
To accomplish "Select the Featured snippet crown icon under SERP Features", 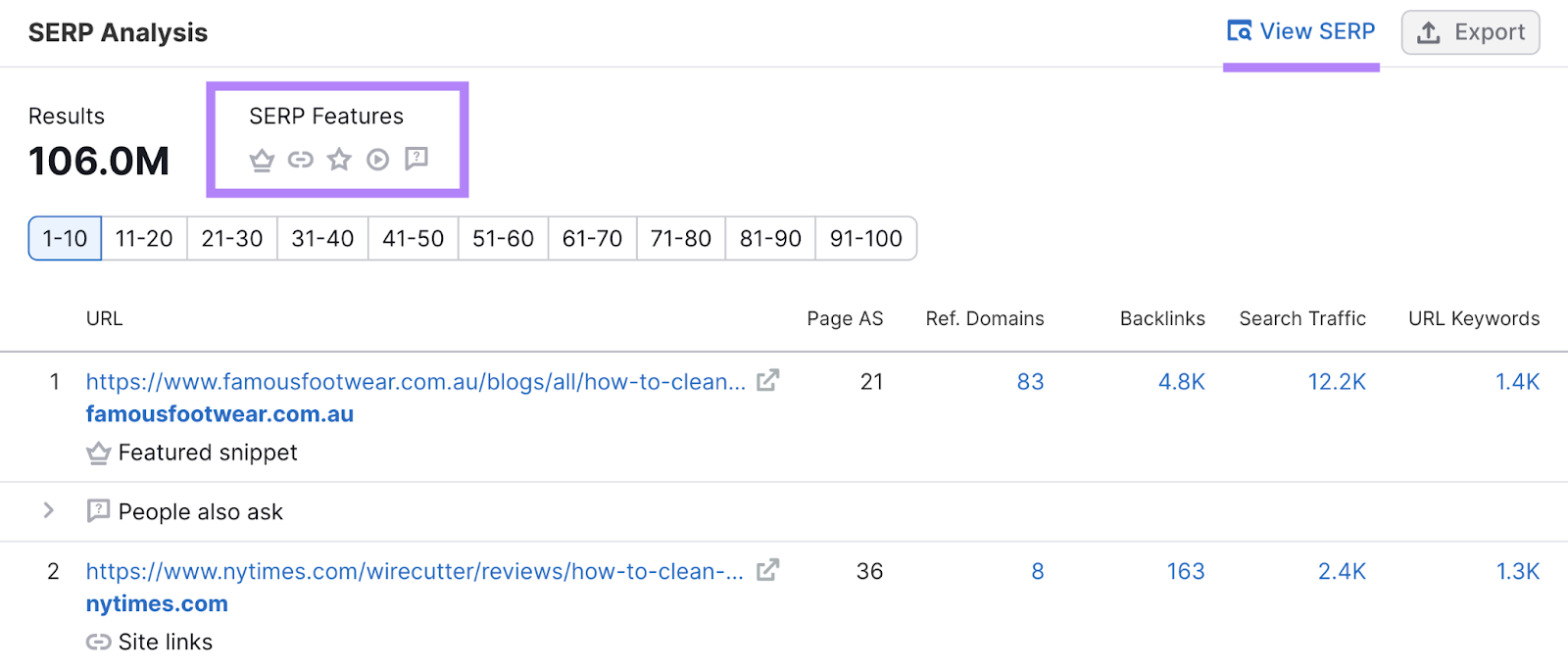I will pyautogui.click(x=262, y=159).
